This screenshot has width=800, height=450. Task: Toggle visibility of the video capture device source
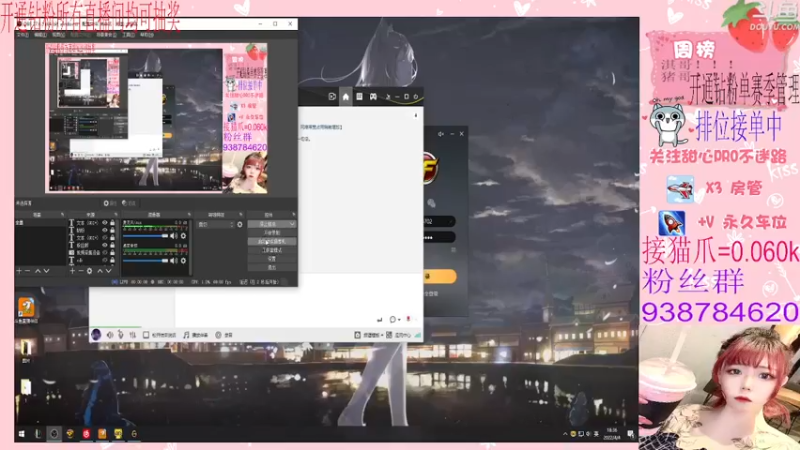pos(105,253)
